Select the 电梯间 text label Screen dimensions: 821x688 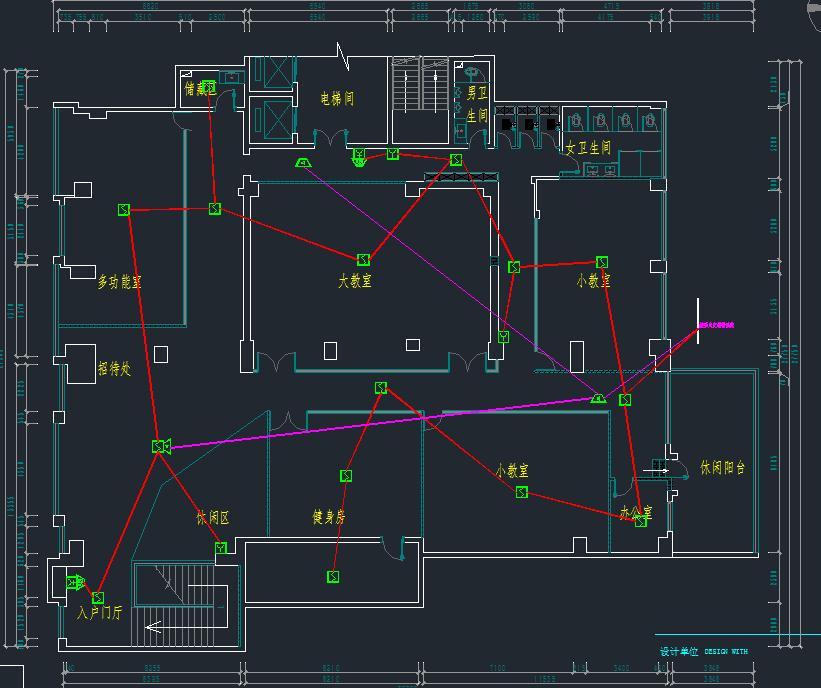[337, 99]
